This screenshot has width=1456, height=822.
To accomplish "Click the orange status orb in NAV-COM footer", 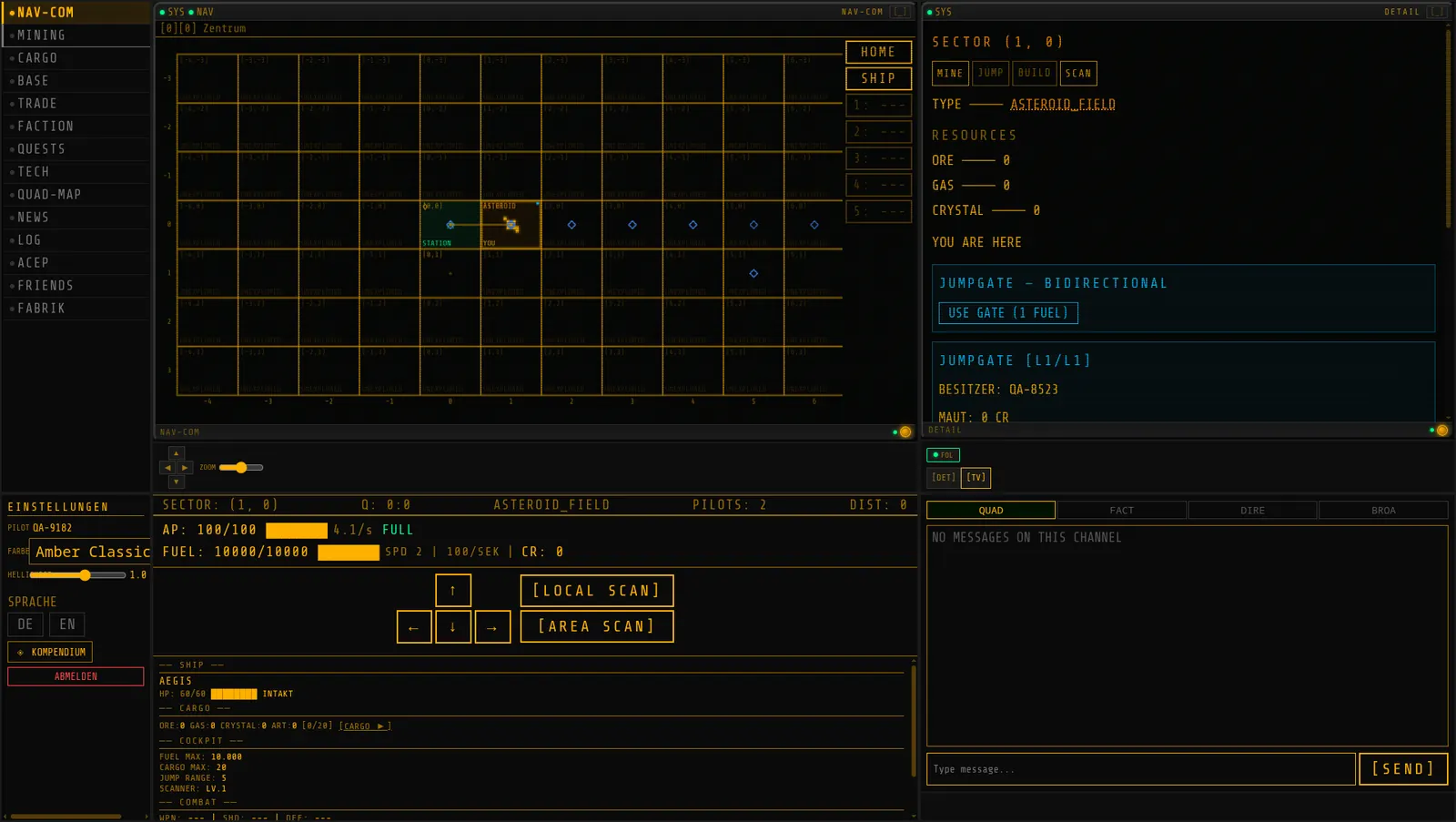I will click(x=905, y=432).
